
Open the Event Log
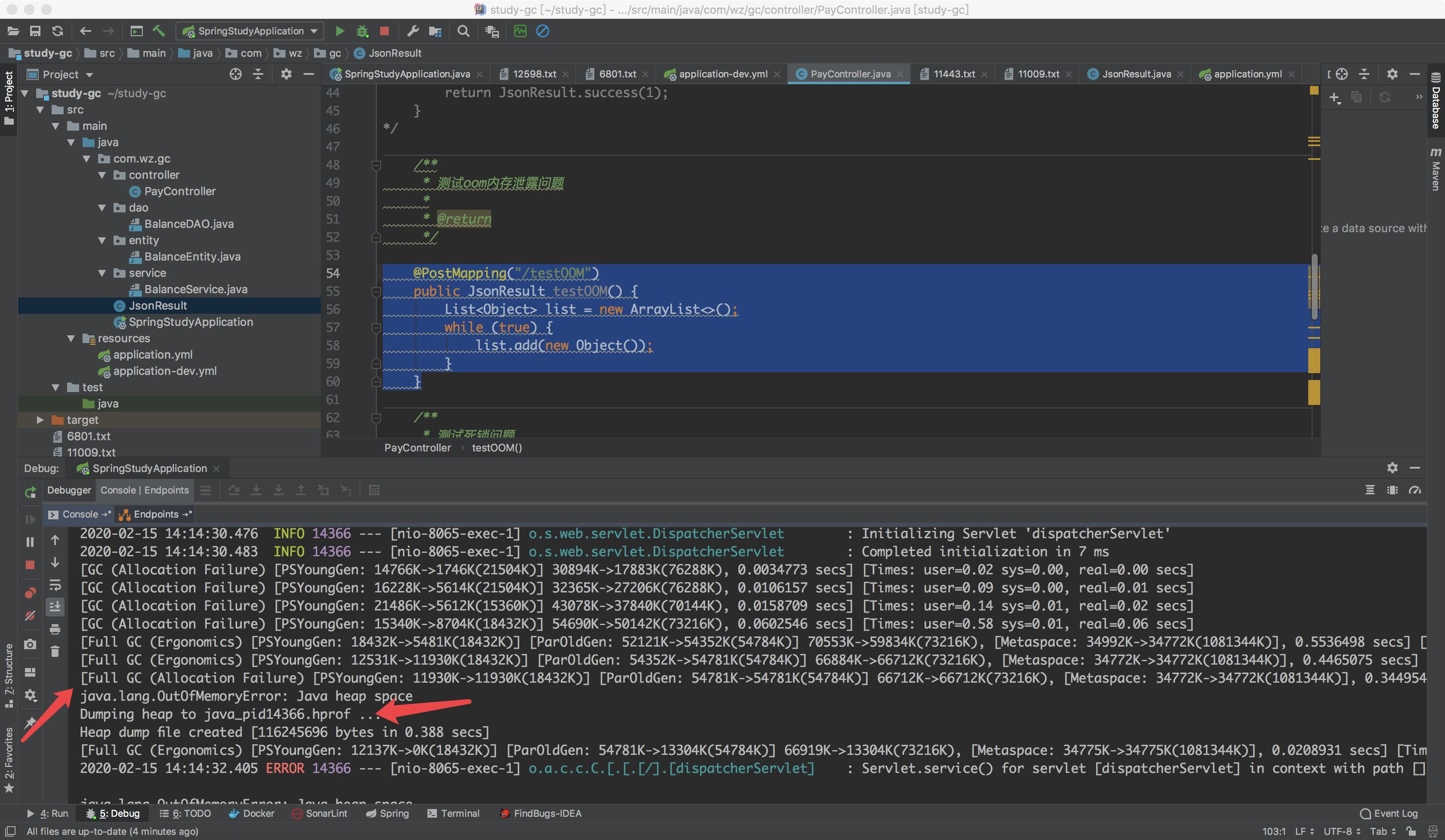[1389, 813]
